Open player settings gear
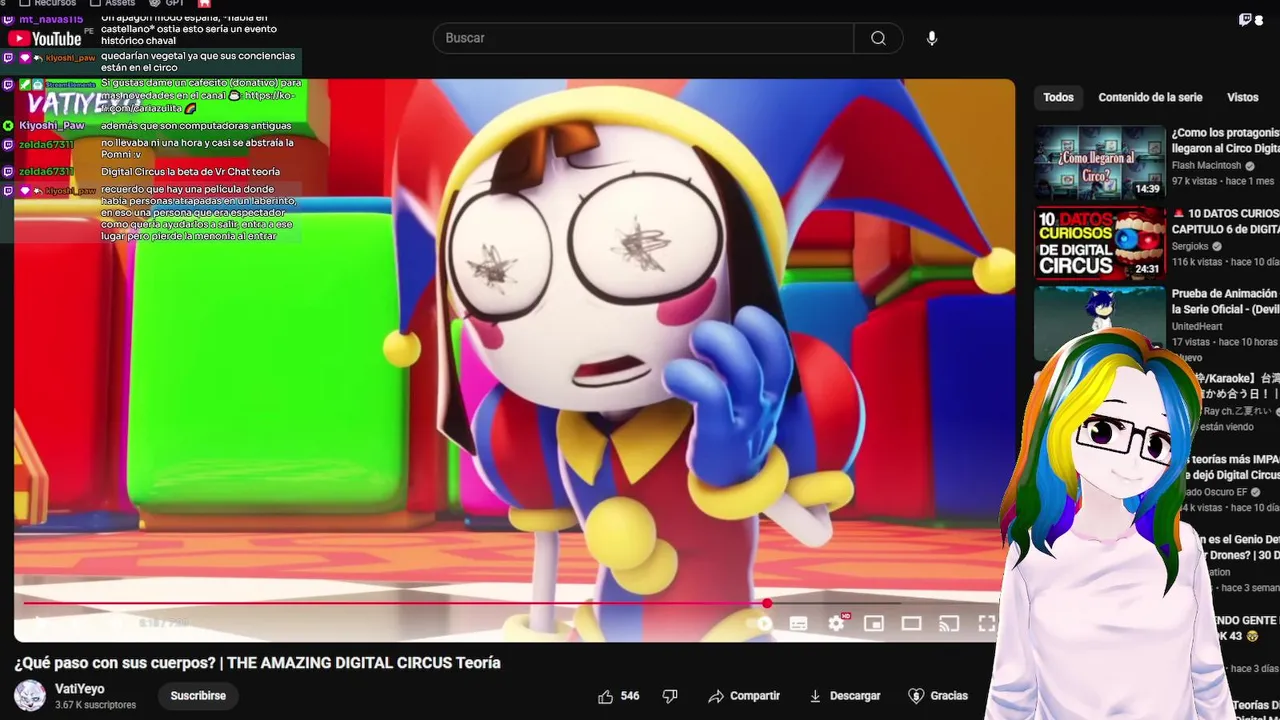This screenshot has width=1280, height=720. coord(836,623)
